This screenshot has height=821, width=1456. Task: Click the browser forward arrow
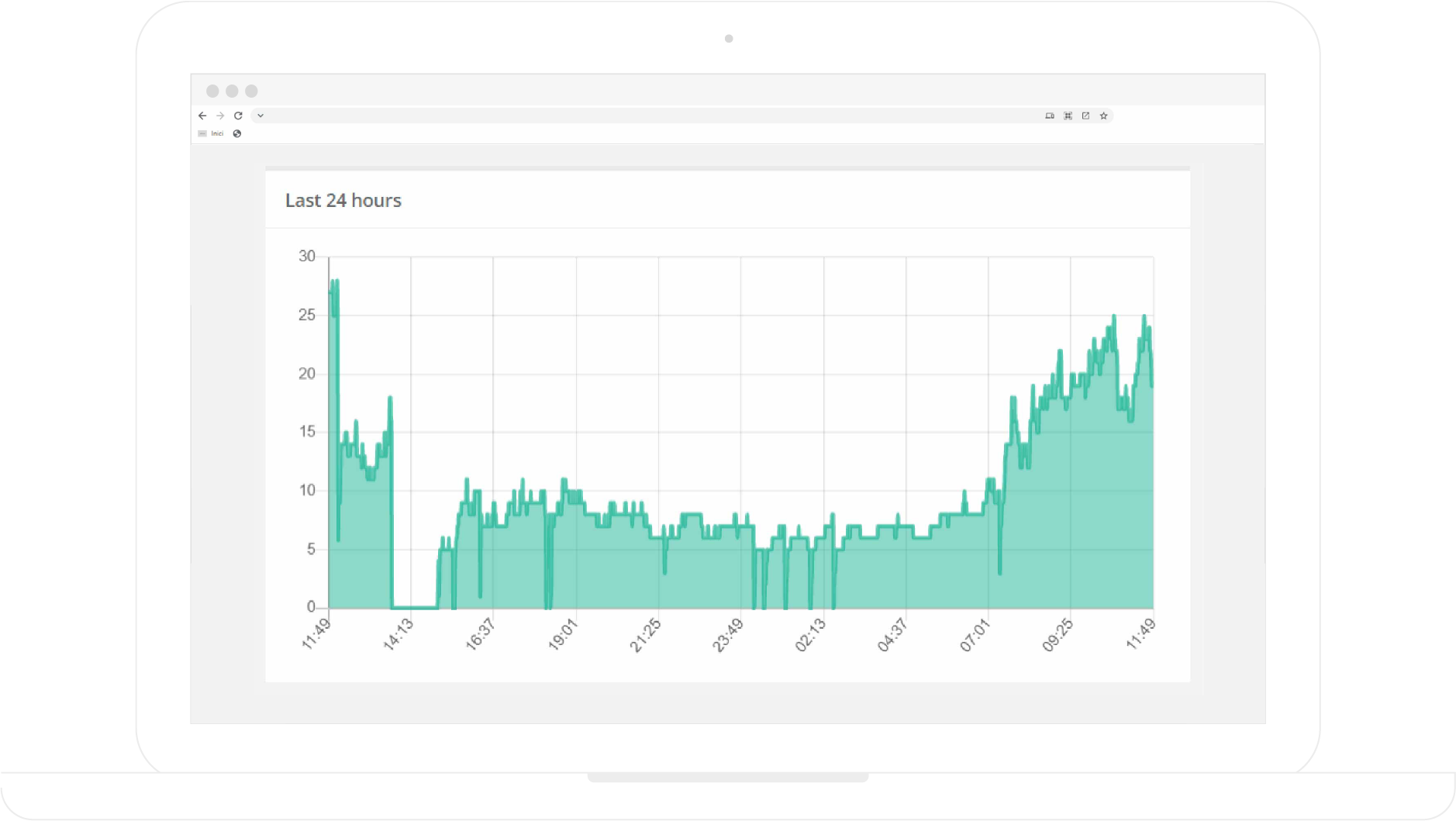220,116
